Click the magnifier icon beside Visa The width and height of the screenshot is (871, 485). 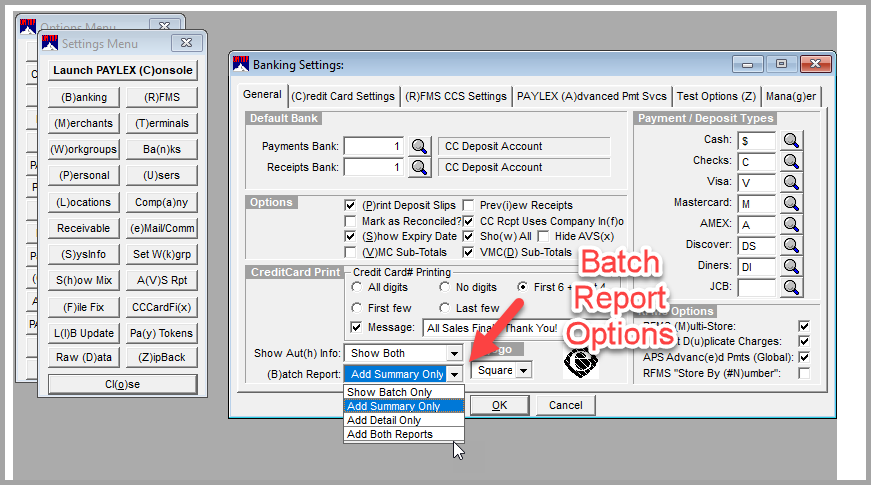[x=792, y=182]
